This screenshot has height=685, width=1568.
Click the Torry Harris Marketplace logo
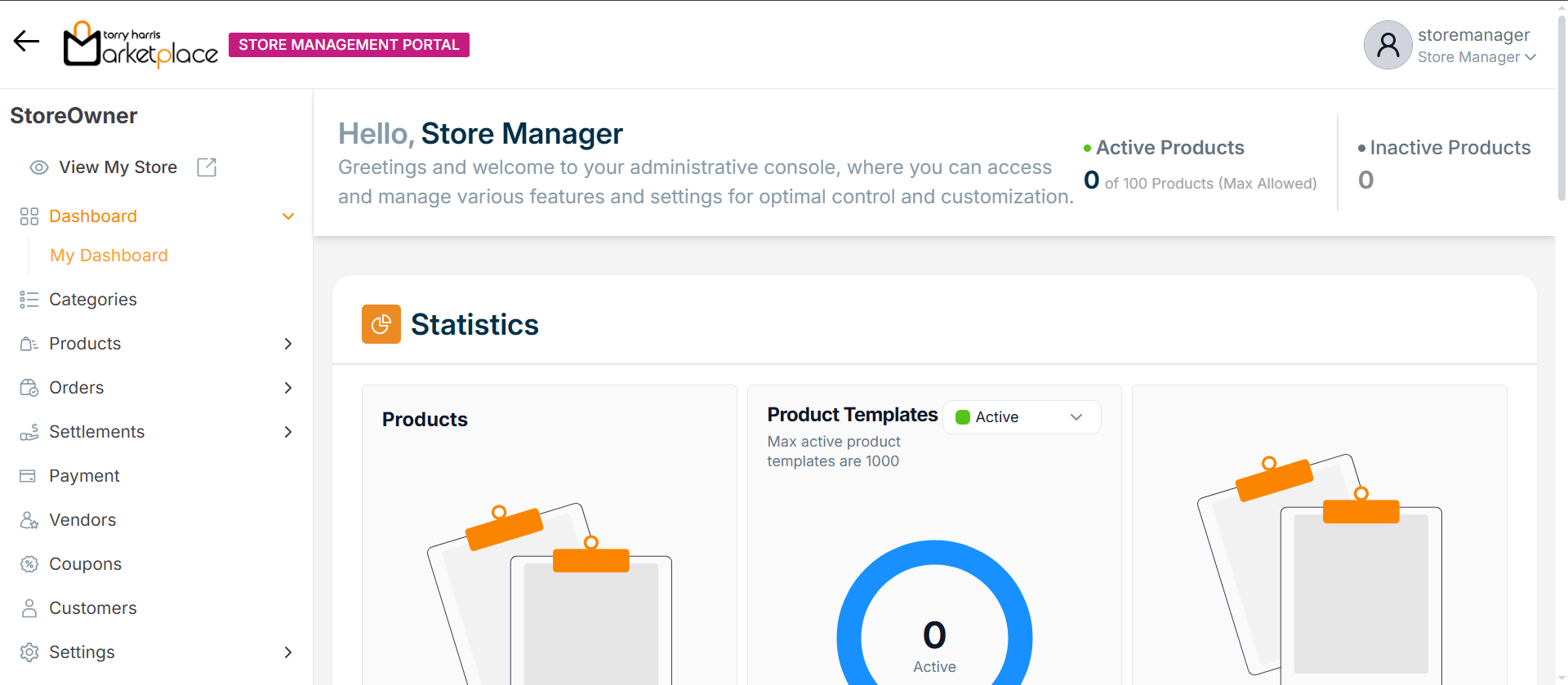coord(140,44)
